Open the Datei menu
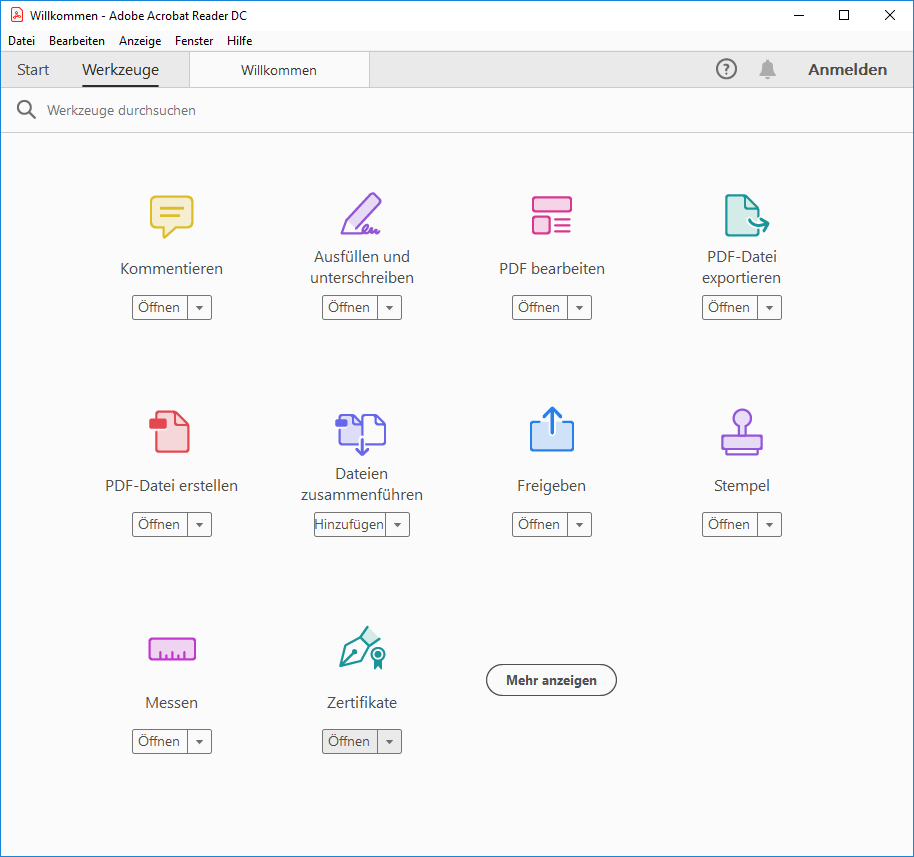The width and height of the screenshot is (914, 857). click(22, 41)
